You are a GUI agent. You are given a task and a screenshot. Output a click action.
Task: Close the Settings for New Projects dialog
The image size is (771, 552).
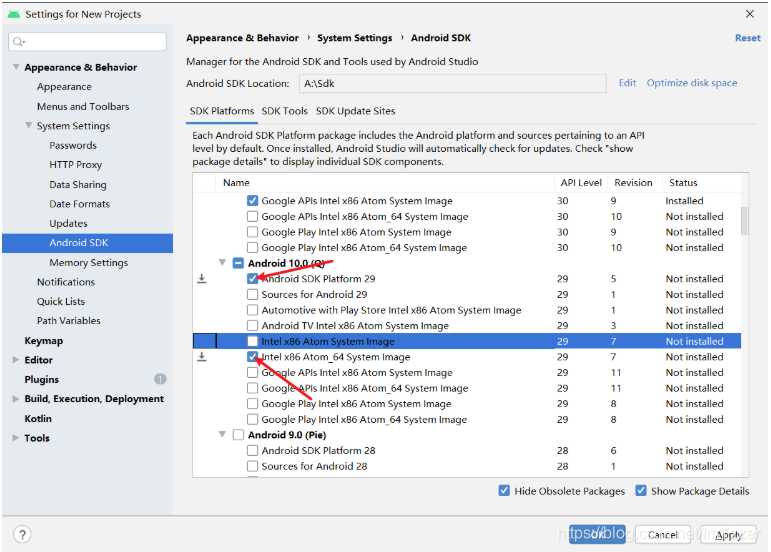click(749, 14)
